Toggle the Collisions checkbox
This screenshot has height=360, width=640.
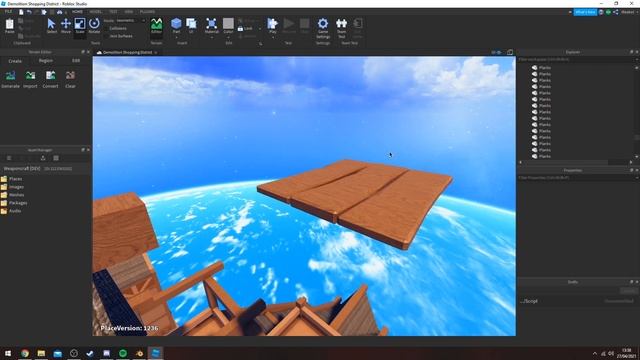[x=106, y=28]
